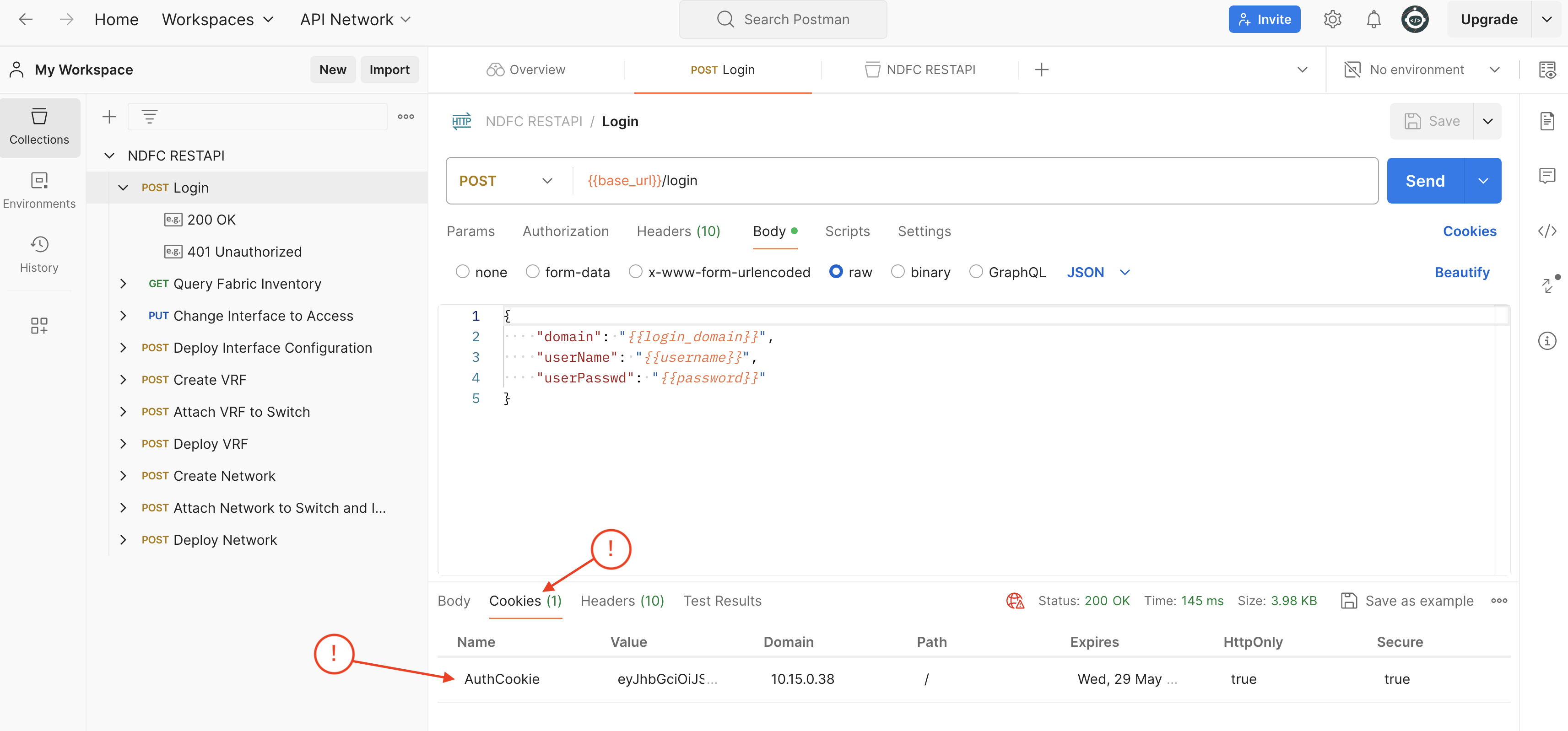Viewport: 1568px width, 731px height.
Task: Open the API Network dropdown
Action: 356,20
